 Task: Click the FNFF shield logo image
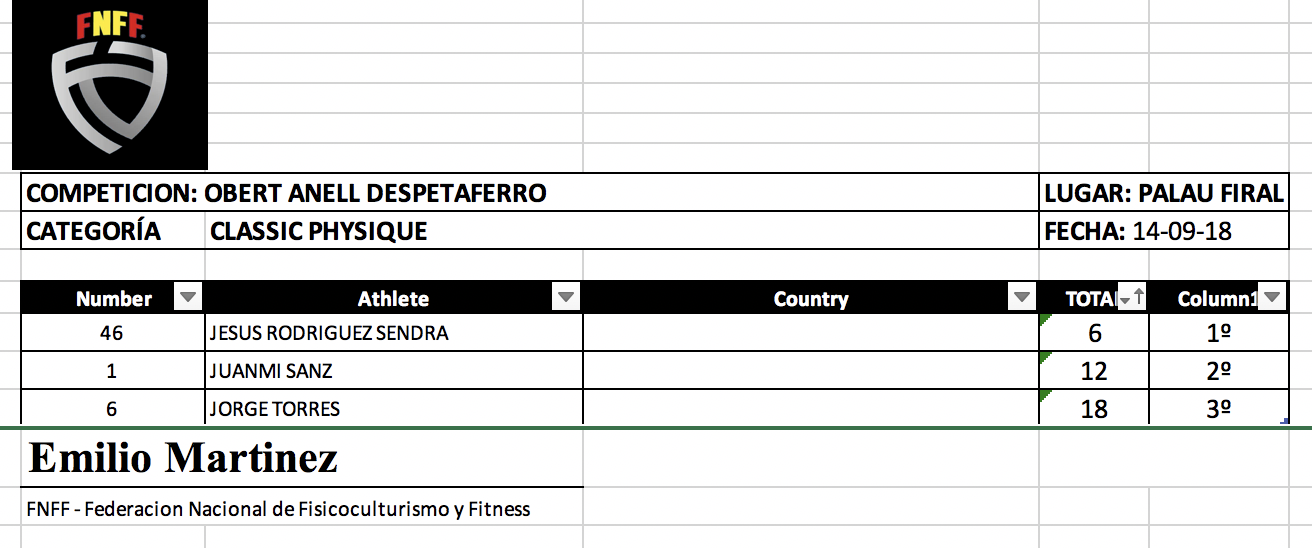pyautogui.click(x=109, y=85)
